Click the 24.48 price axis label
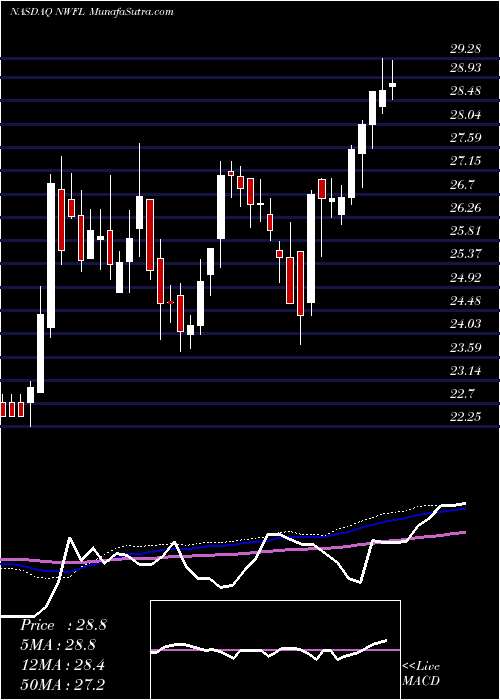This screenshot has height=700, width=500. [x=466, y=300]
